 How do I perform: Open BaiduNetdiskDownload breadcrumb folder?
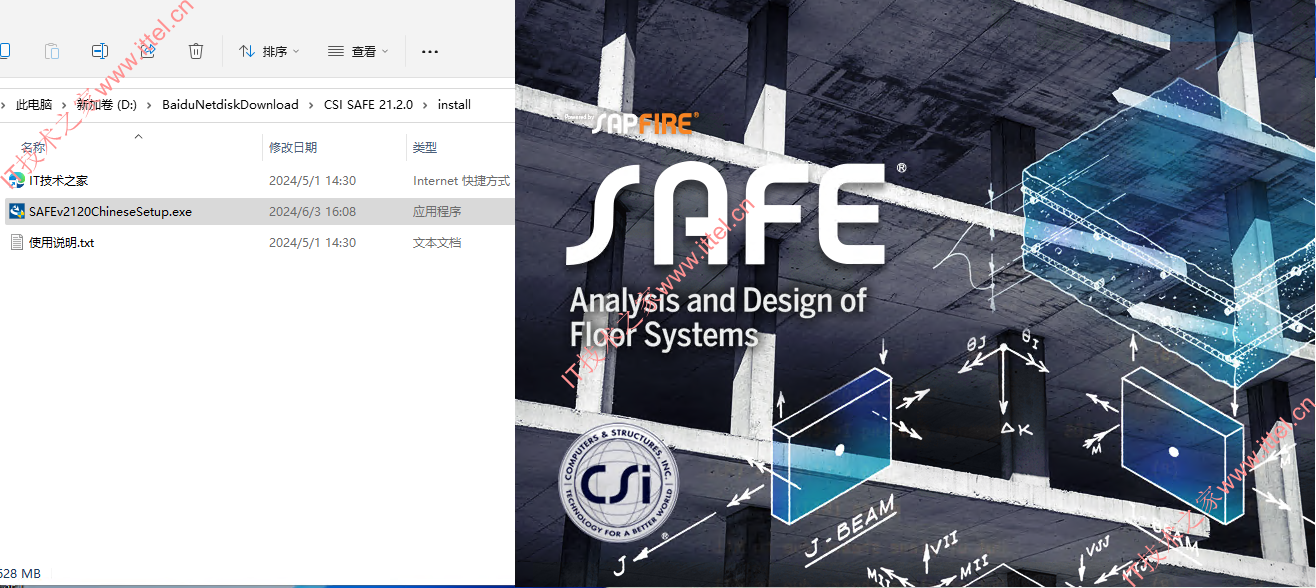tap(230, 104)
